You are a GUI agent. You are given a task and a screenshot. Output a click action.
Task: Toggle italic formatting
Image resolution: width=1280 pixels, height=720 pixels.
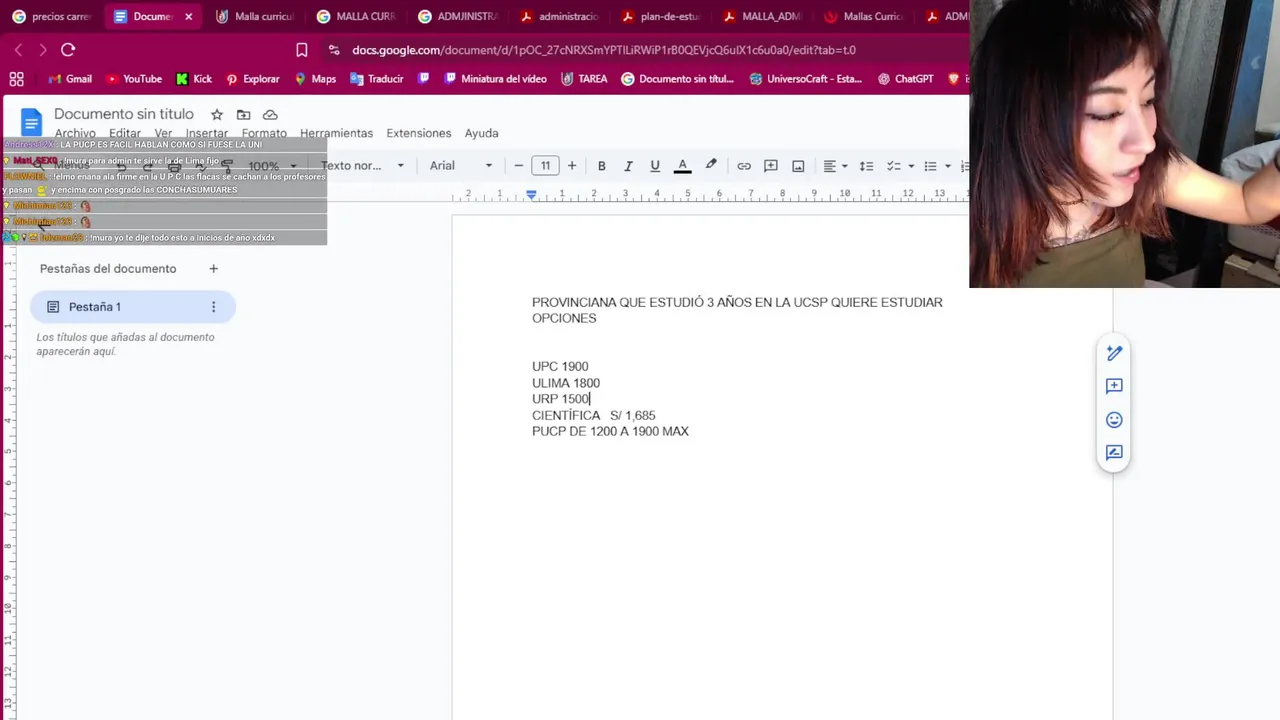tap(628, 166)
